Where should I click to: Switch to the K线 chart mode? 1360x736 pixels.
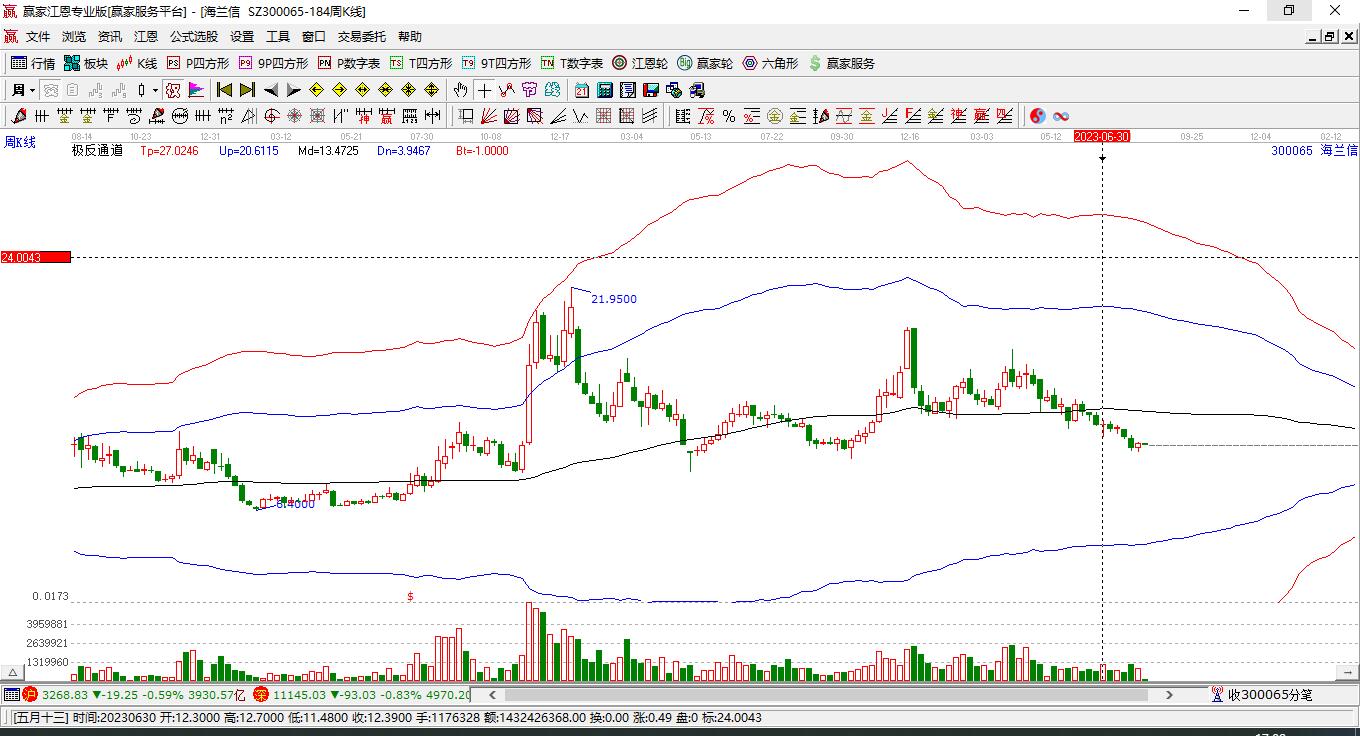coord(137,63)
